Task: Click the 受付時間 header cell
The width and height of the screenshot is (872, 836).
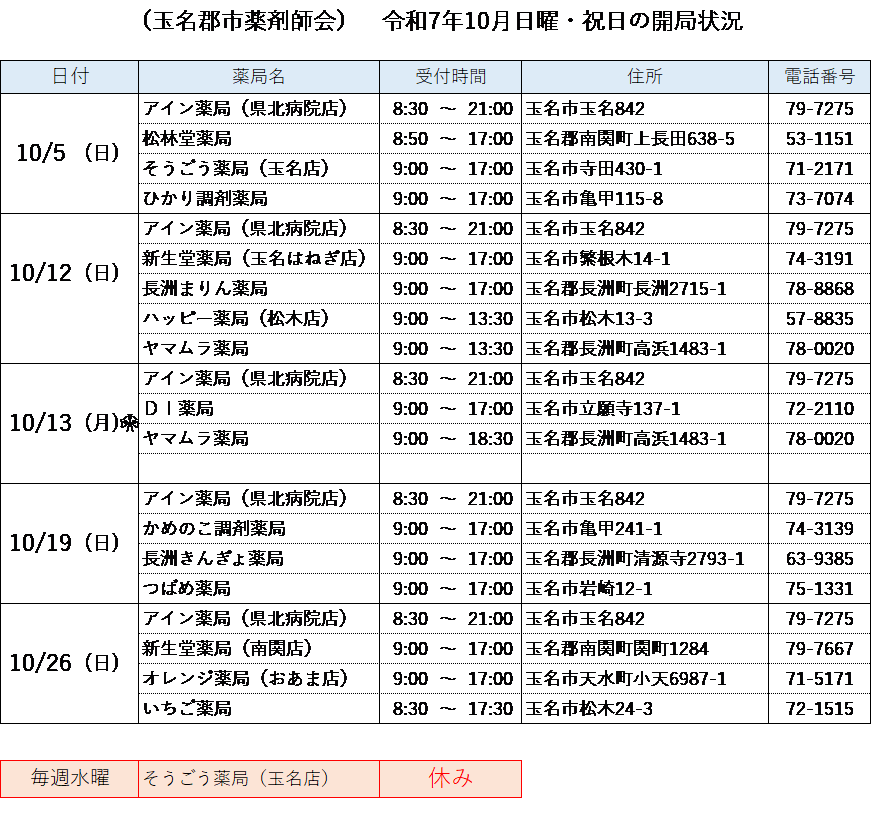Action: (450, 77)
